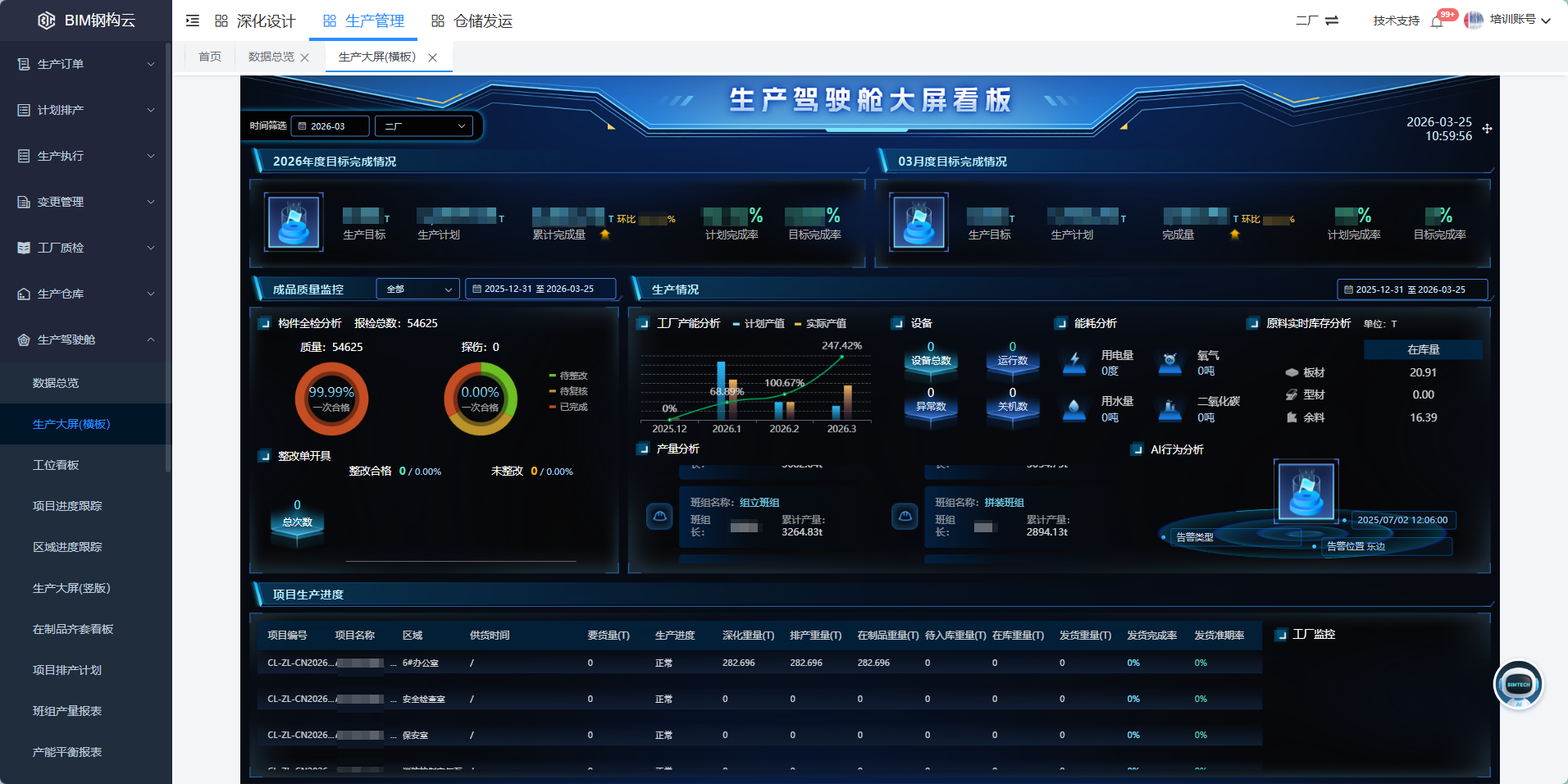Select 工位看板 in the sidebar
This screenshot has height=784, width=1568.
coord(56,465)
